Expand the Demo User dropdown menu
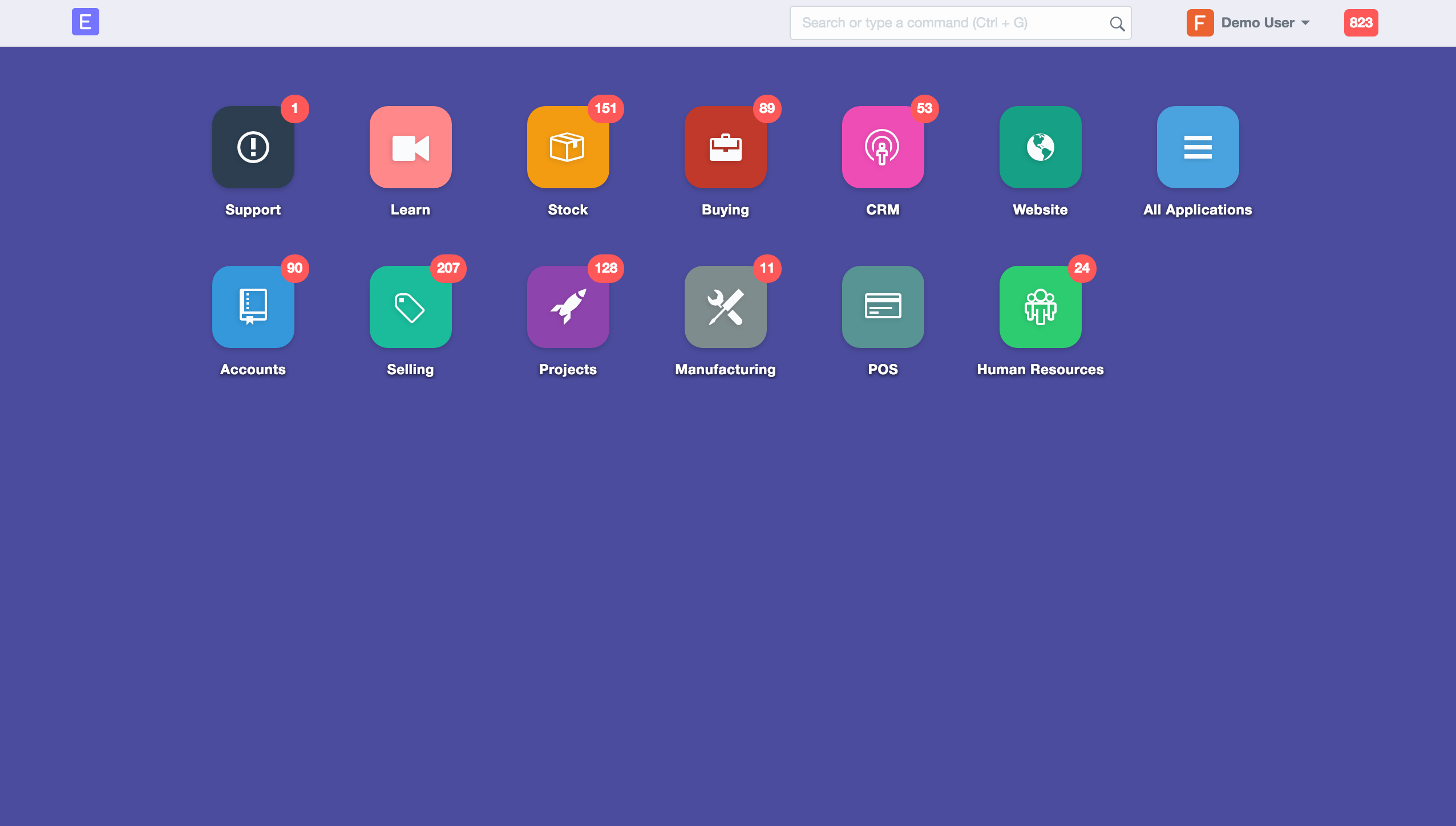This screenshot has height=826, width=1456. [x=1265, y=23]
